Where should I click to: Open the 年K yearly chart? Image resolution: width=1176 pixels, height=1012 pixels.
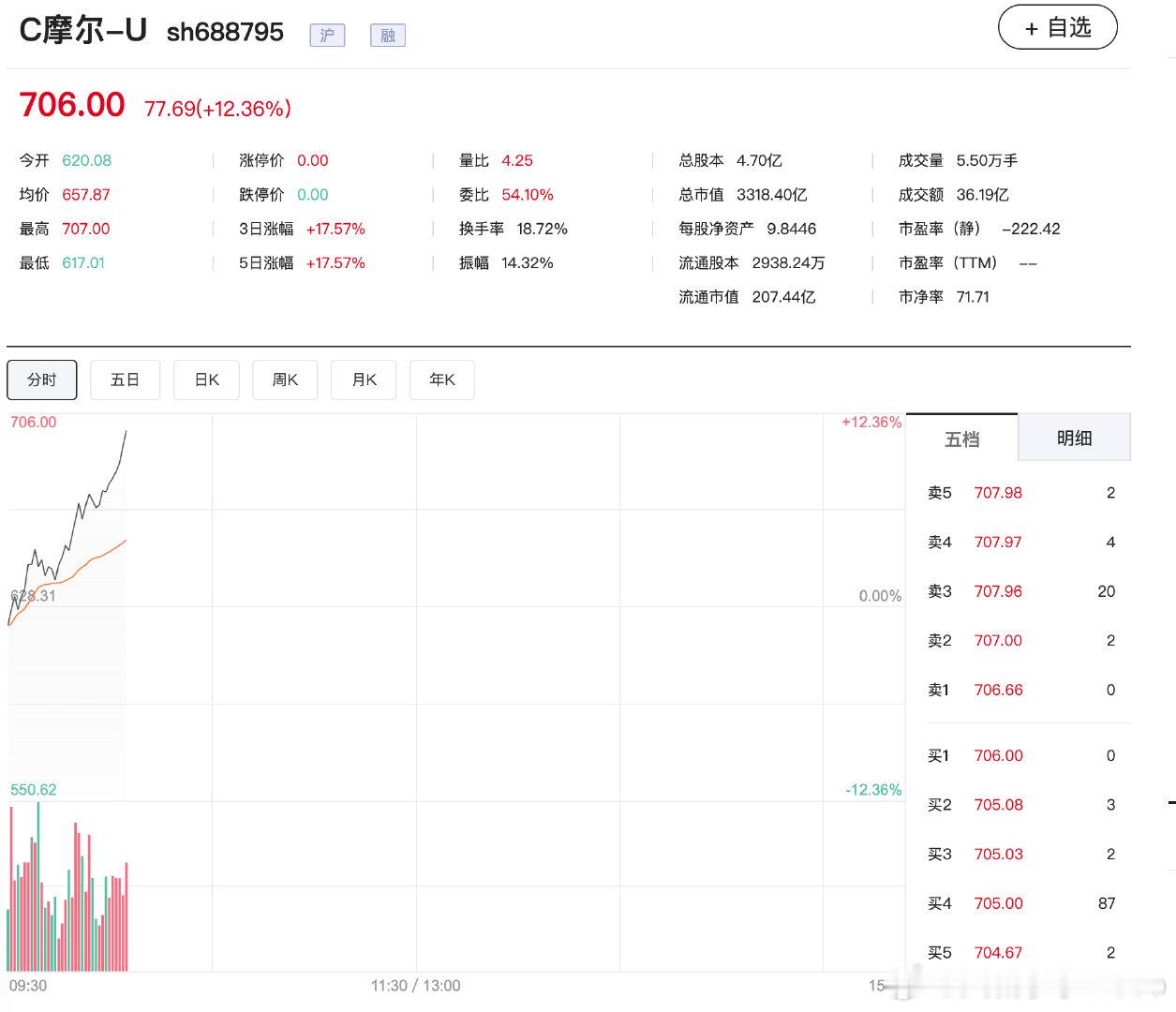click(x=441, y=379)
